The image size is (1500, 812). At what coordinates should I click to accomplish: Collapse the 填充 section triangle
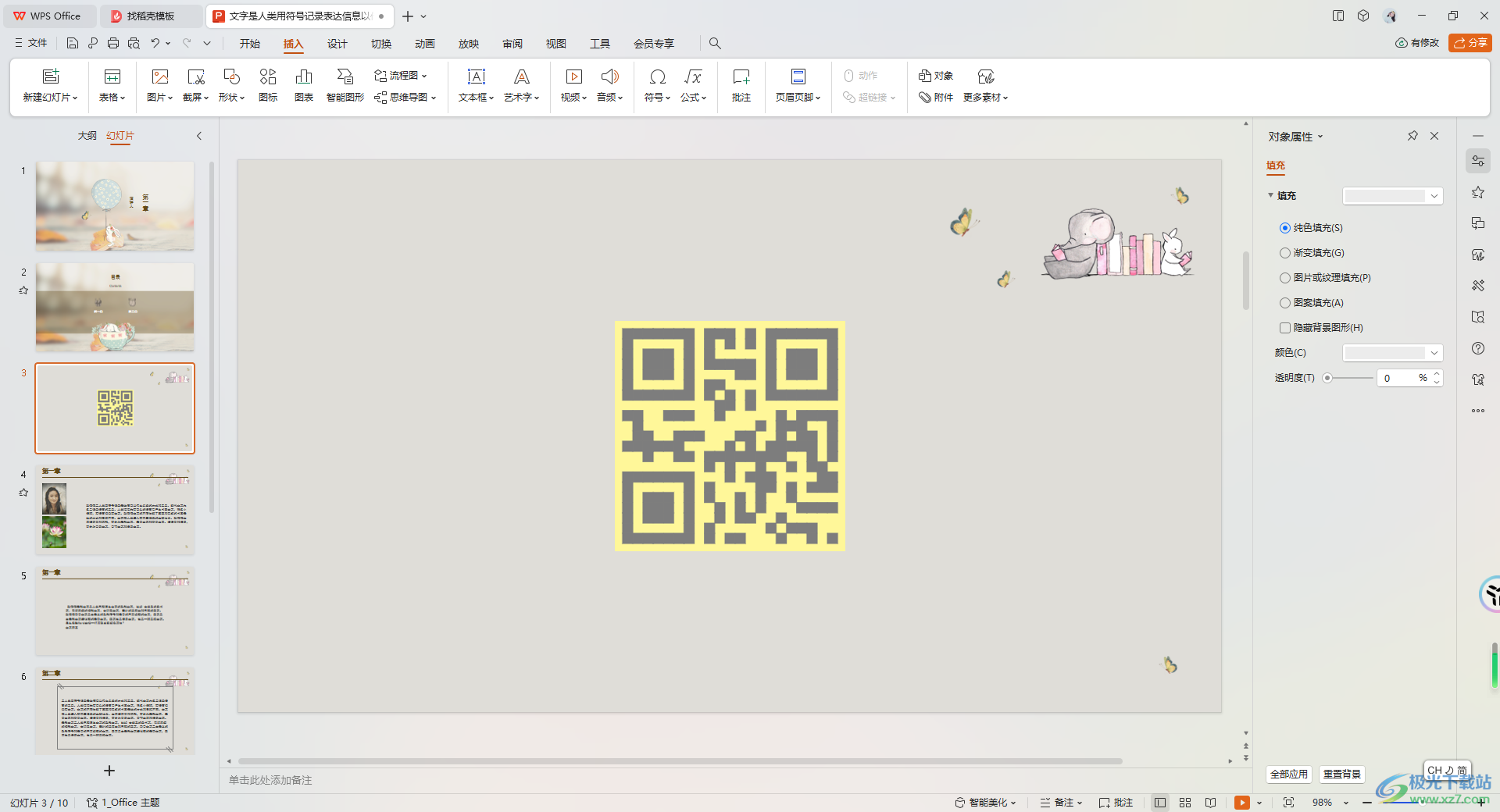(1270, 195)
